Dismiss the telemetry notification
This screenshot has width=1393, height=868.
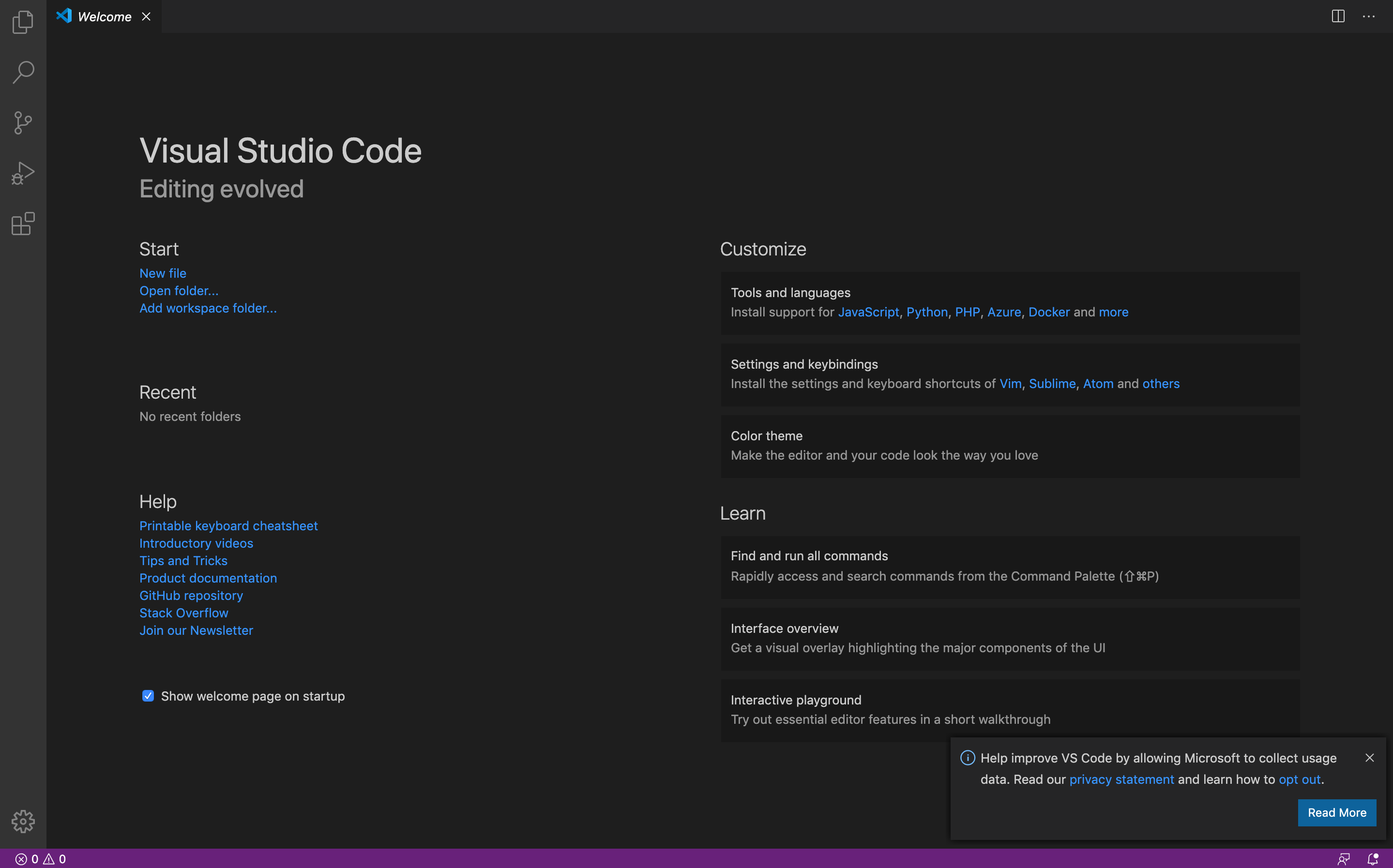1369,758
